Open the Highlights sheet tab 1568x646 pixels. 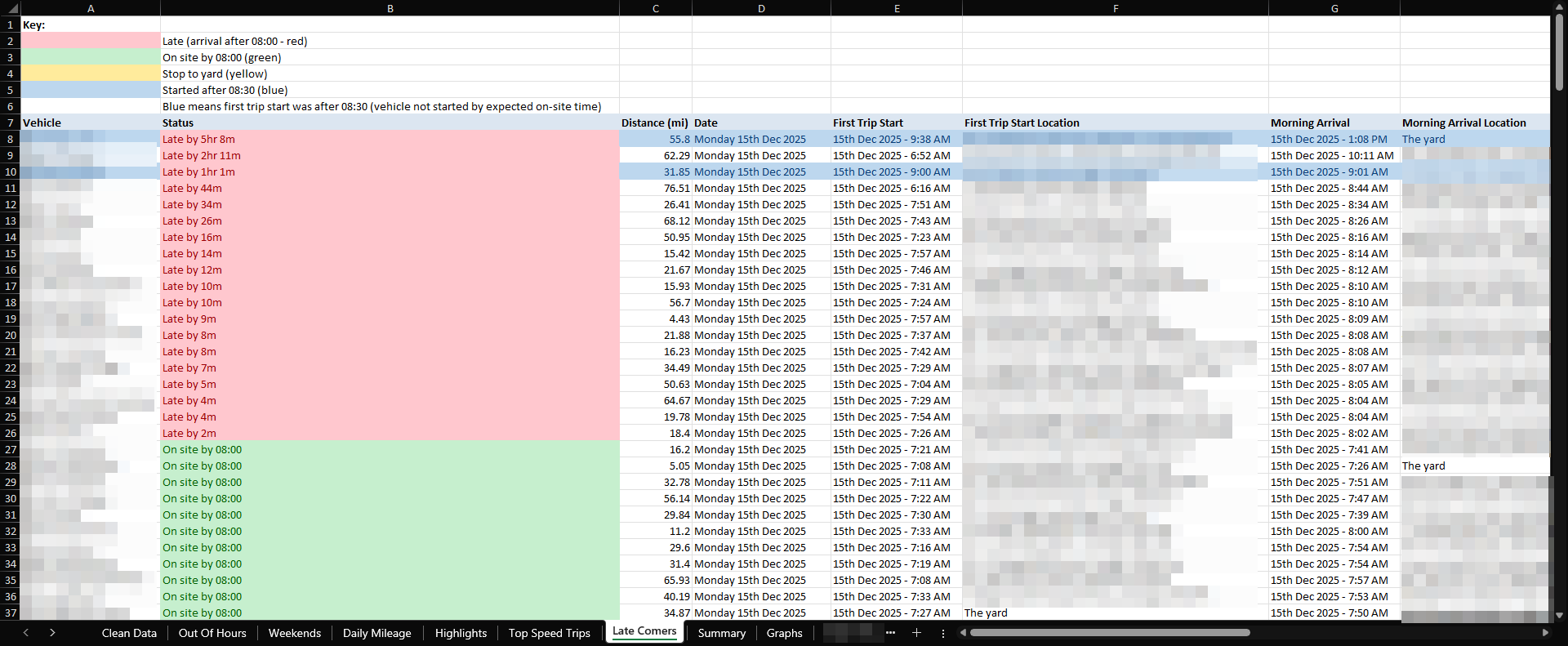tap(461, 633)
